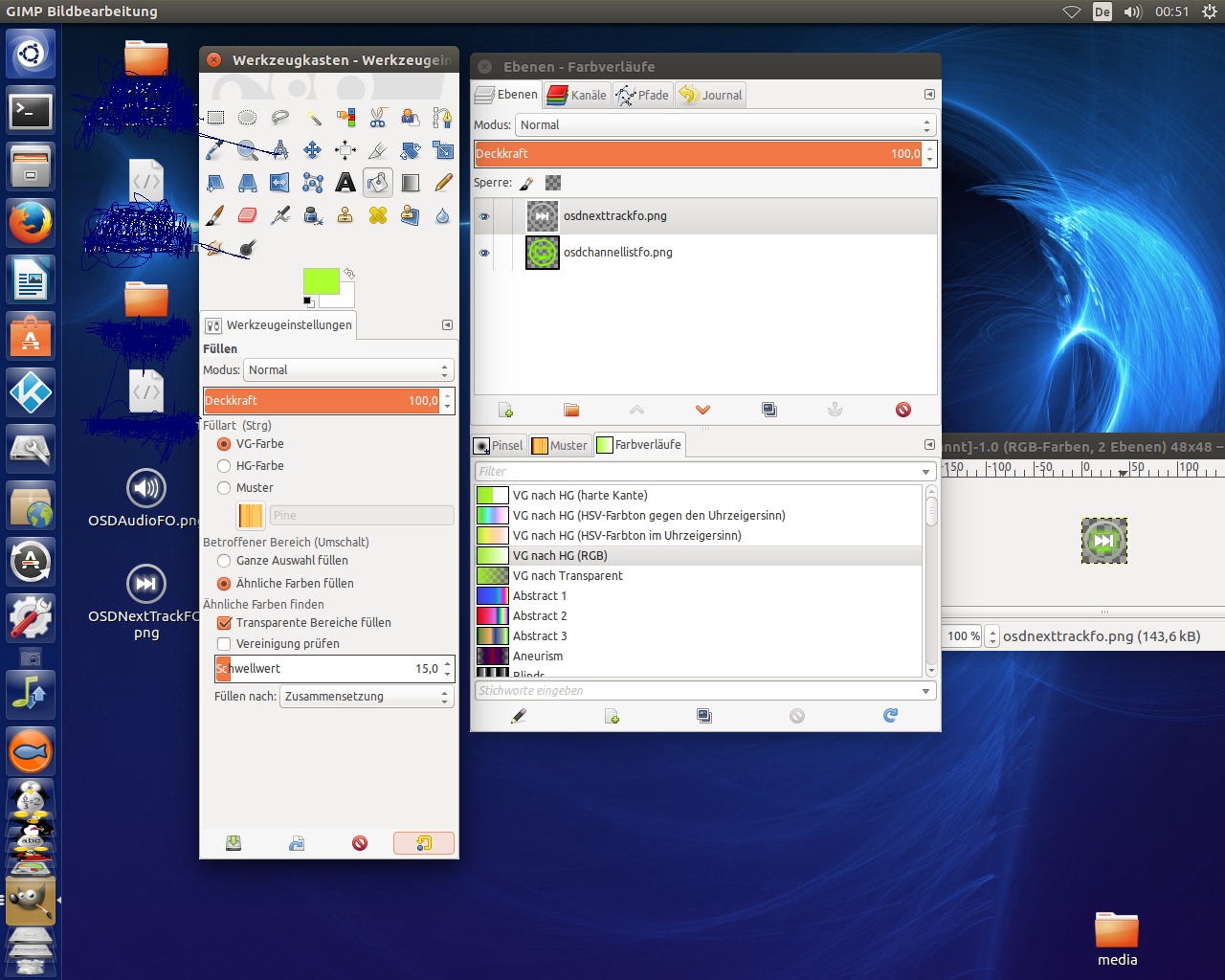Launch Firefox from the Ubuntu dock
This screenshot has width=1225, height=980.
31,223
